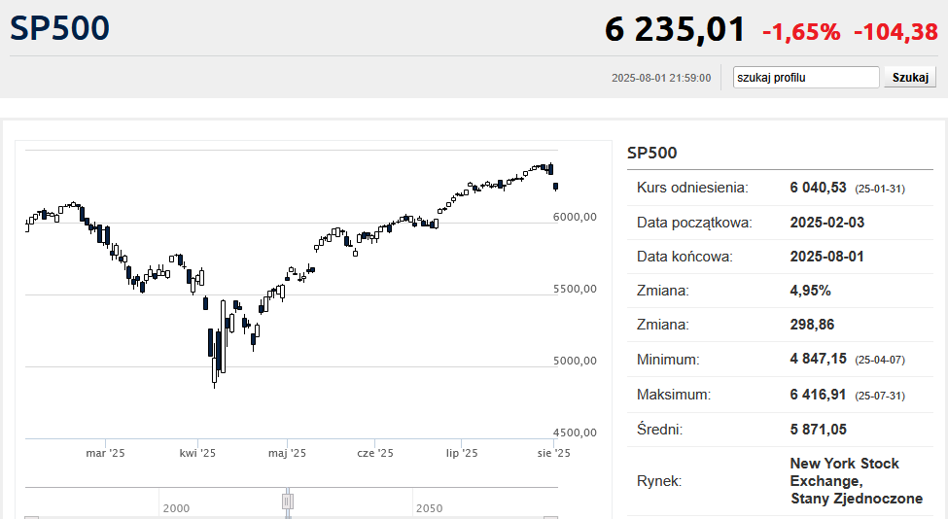Click the 'New York Stock Exchange' market text
Image resolution: width=948 pixels, height=519 pixels.
[x=844, y=472]
